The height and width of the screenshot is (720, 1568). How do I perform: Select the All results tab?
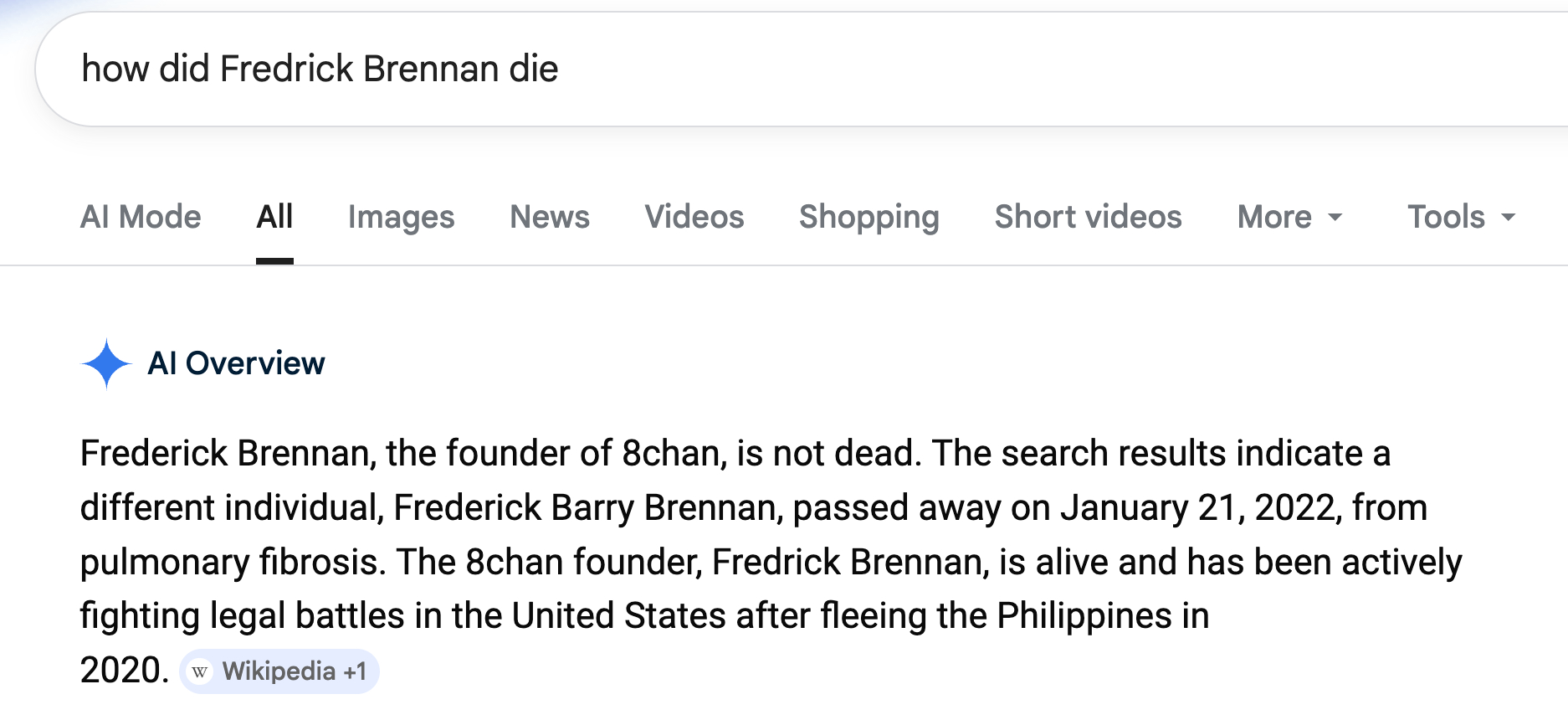coord(274,217)
